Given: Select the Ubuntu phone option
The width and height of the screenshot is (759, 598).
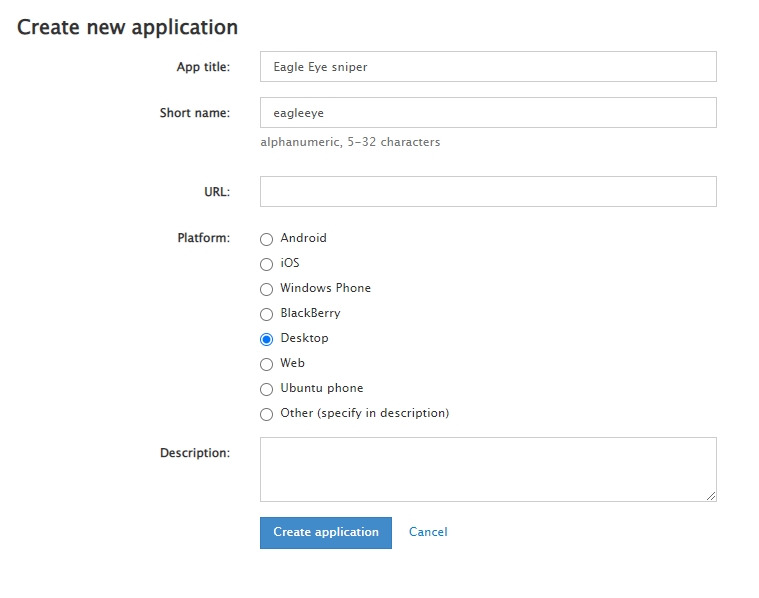Looking at the screenshot, I should coord(266,389).
